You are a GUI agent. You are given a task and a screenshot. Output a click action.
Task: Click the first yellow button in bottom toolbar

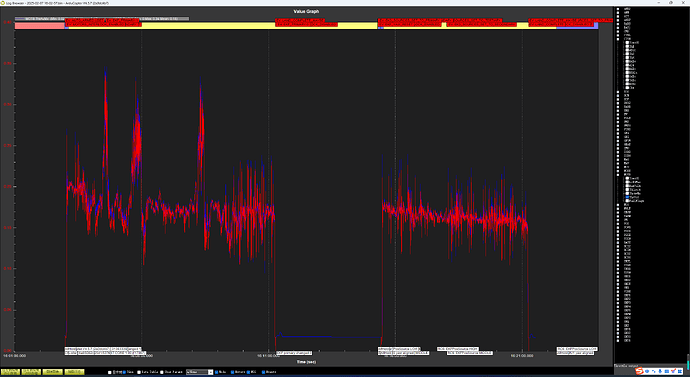coord(11,372)
